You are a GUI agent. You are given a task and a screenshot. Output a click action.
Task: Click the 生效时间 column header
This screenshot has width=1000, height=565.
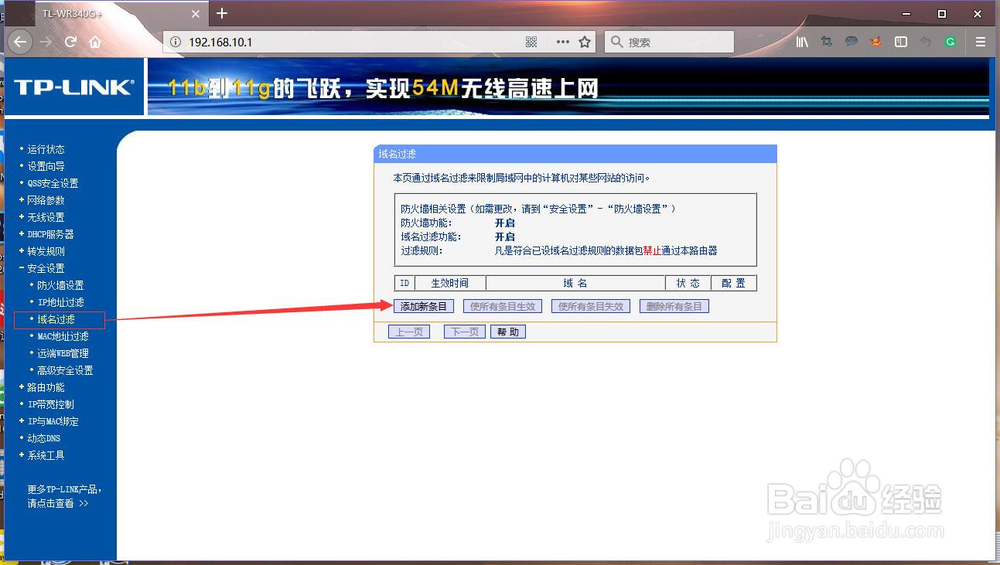pyautogui.click(x=450, y=283)
